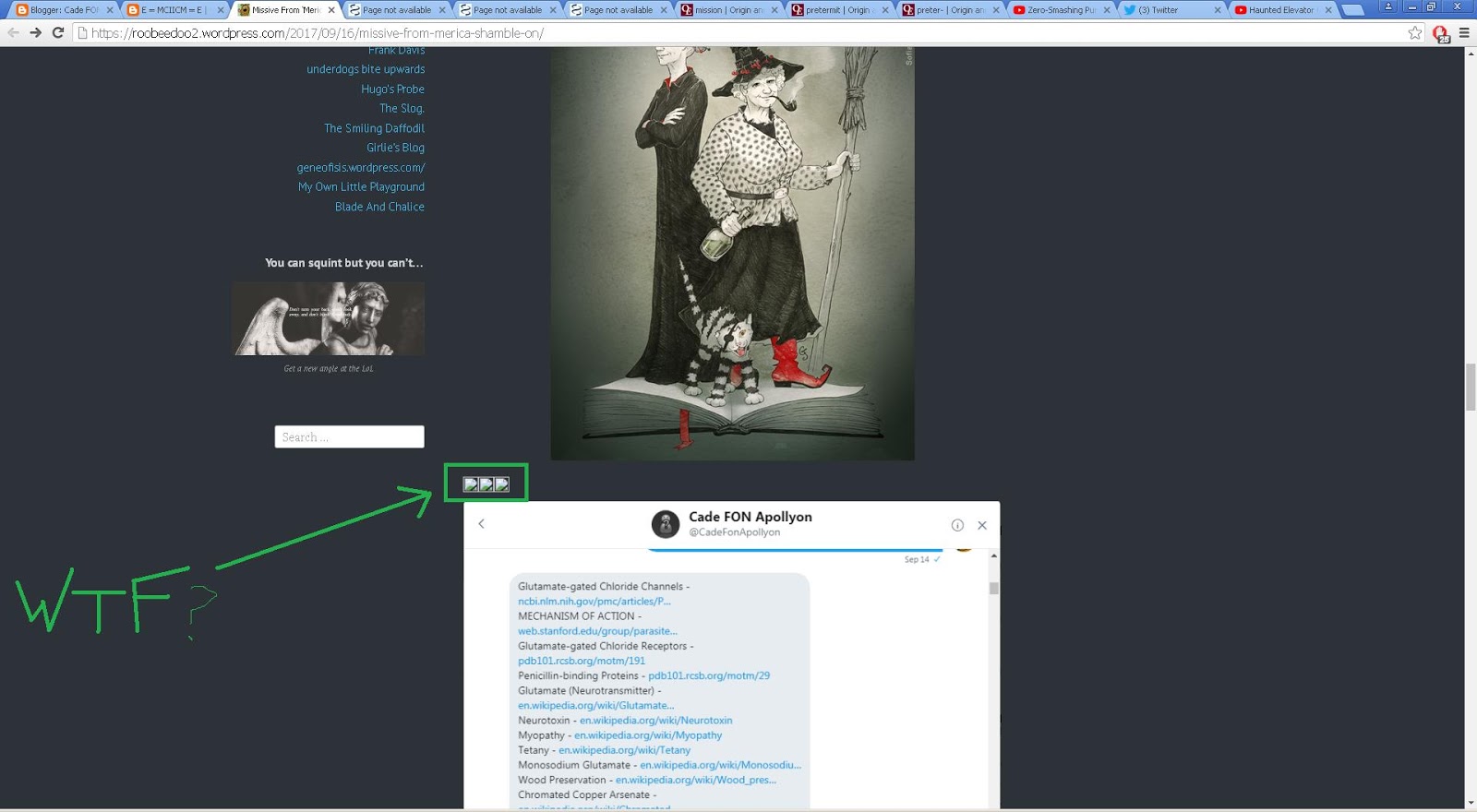Switch to the E = MCIICM = E tab
The width and height of the screenshot is (1477, 812).
coord(174,10)
